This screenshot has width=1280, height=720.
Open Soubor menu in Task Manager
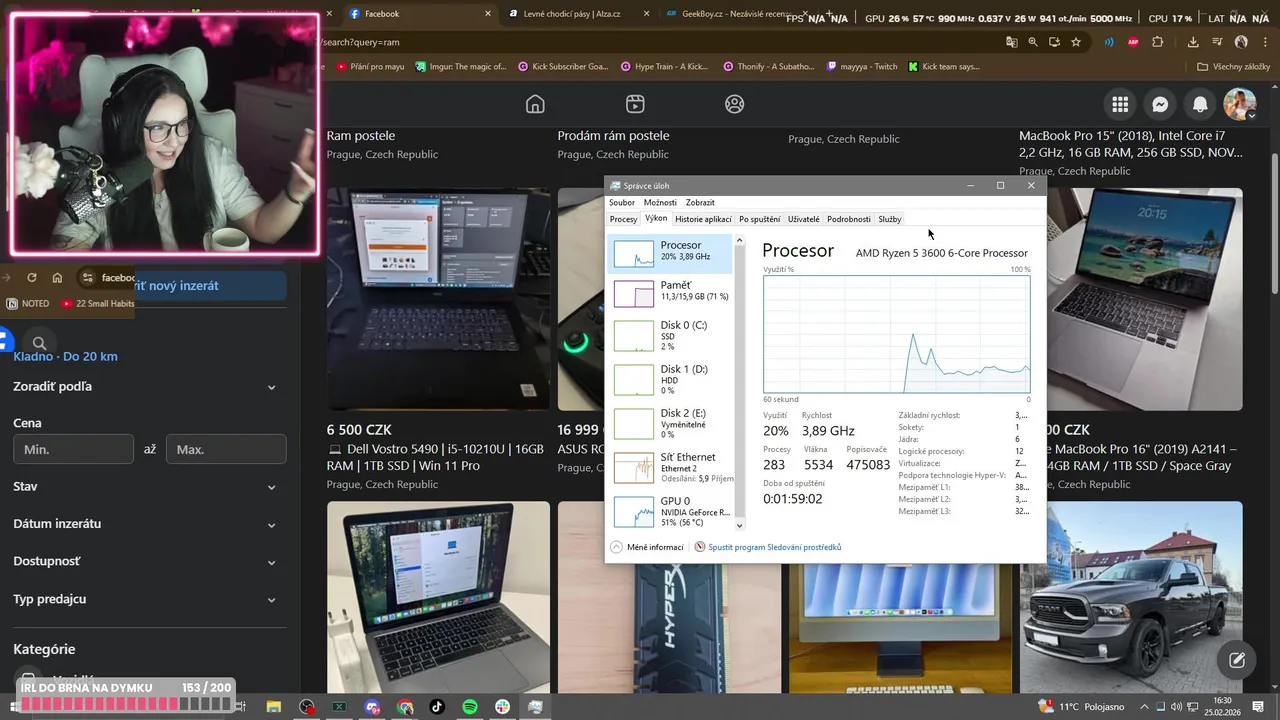(621, 202)
